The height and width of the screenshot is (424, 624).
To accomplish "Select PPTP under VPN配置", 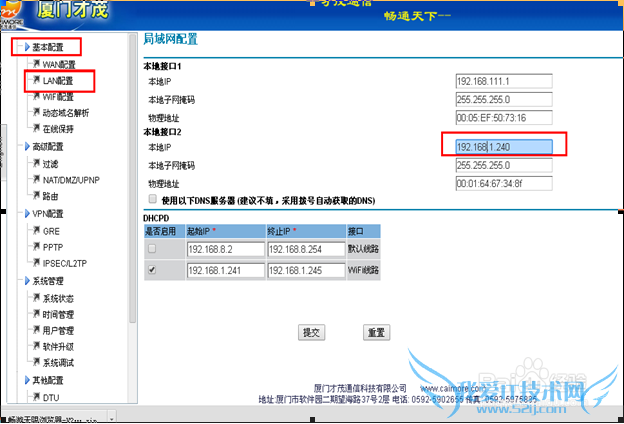I will 53,247.
